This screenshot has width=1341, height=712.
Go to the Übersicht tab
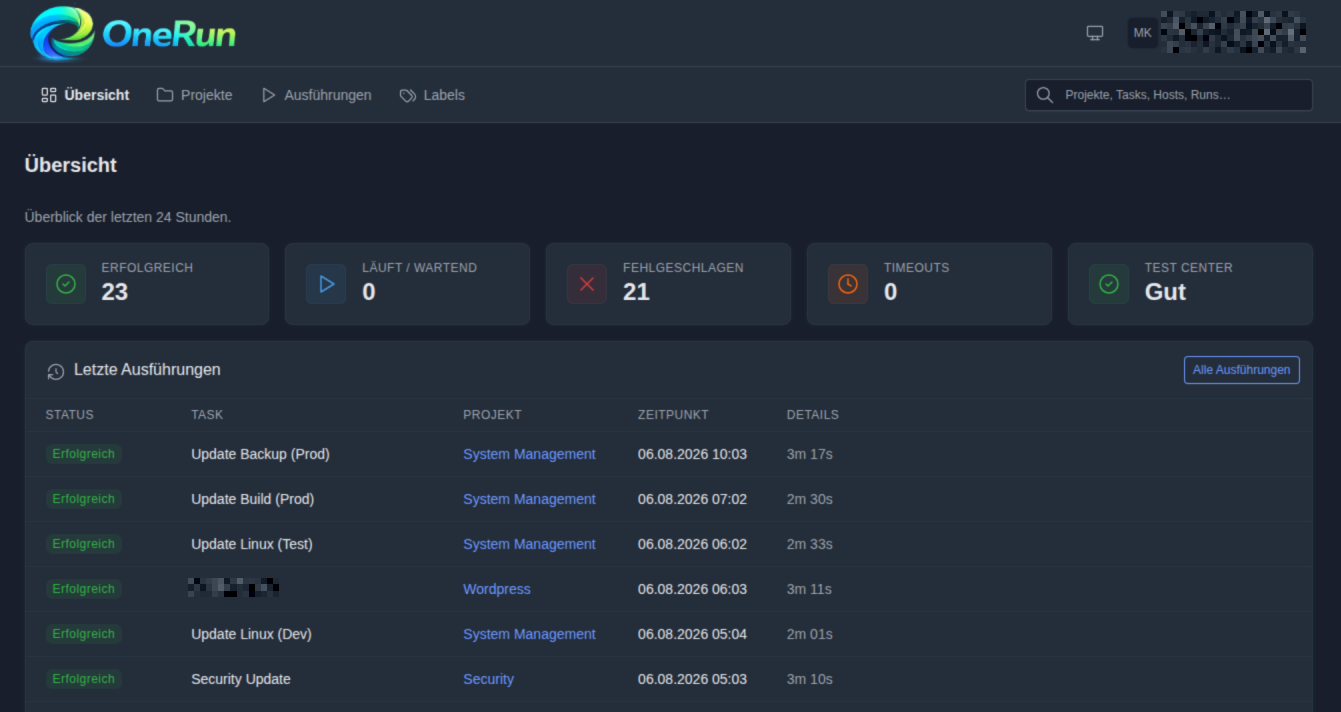pyautogui.click(x=85, y=95)
